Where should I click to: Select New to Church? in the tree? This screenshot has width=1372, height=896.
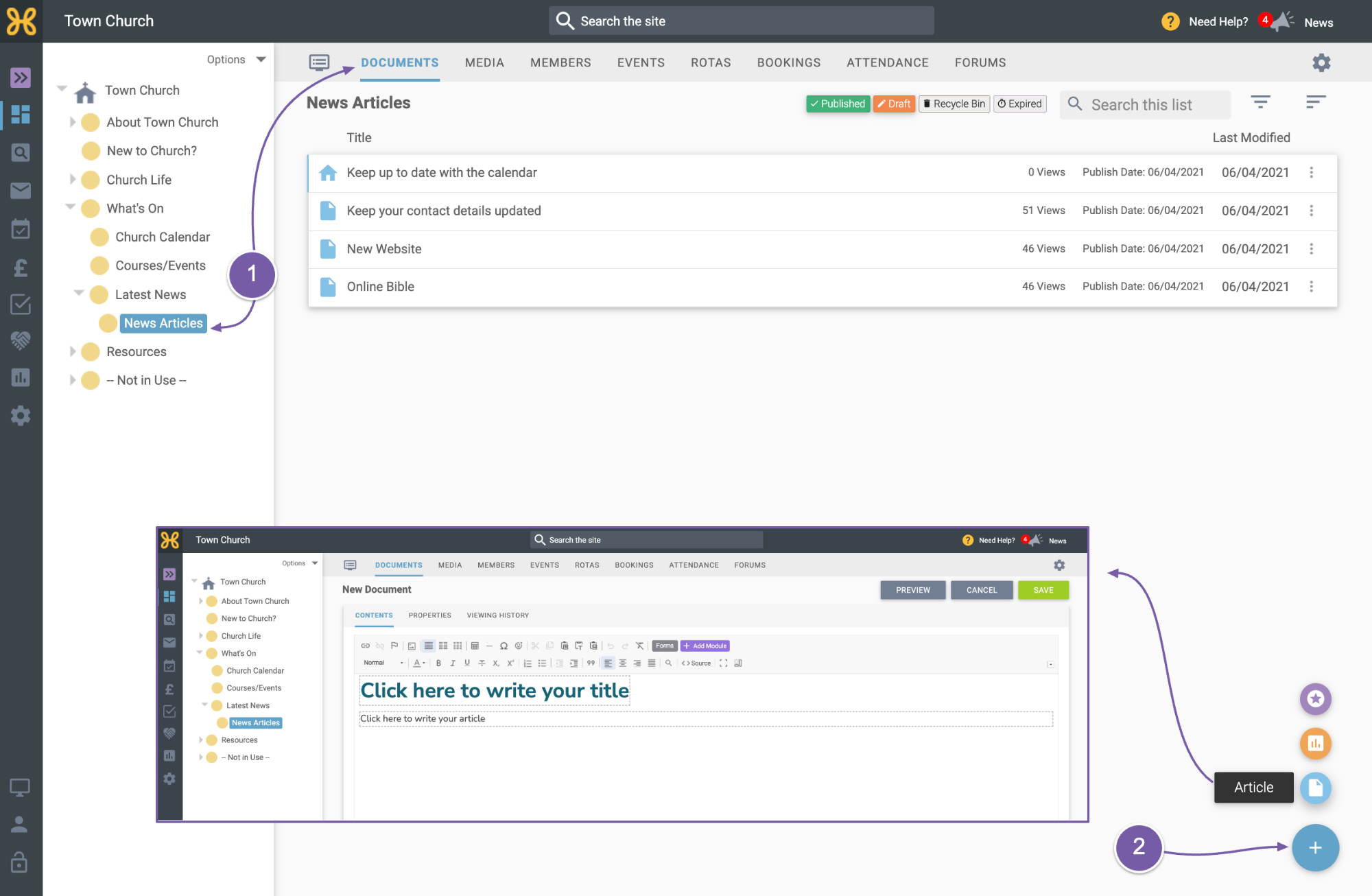pyautogui.click(x=152, y=151)
